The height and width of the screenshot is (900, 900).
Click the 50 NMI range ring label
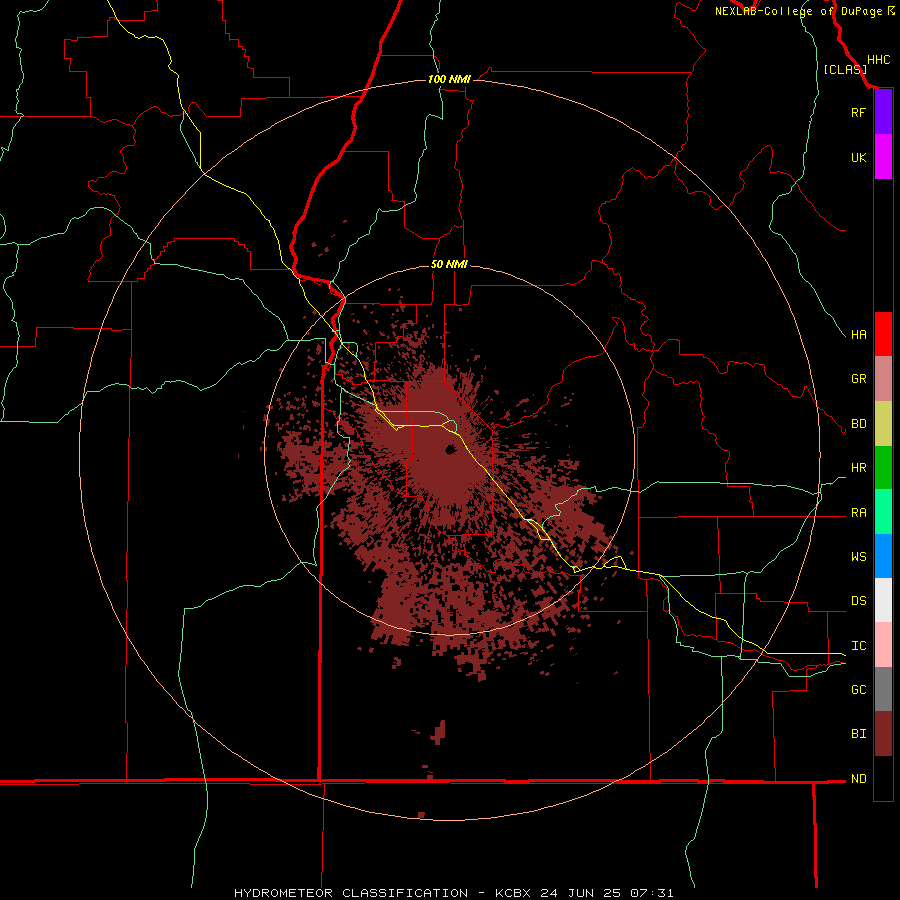(449, 265)
